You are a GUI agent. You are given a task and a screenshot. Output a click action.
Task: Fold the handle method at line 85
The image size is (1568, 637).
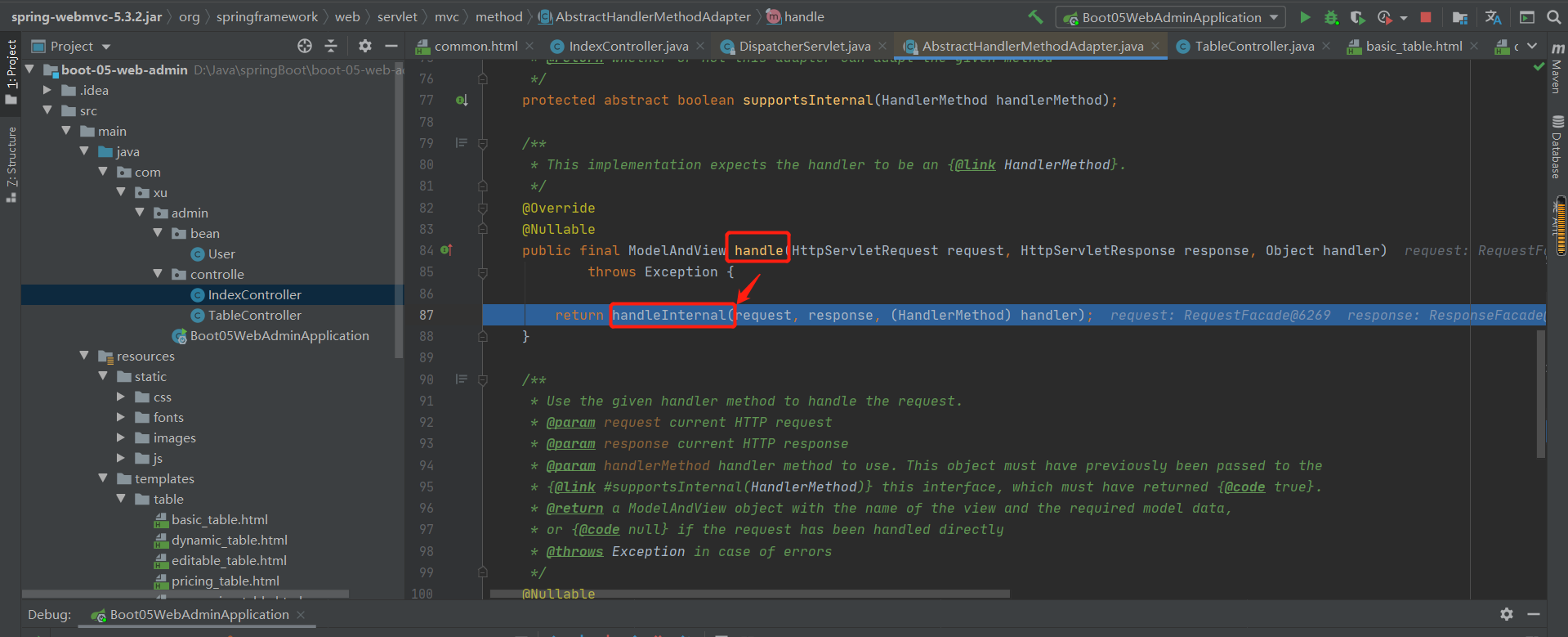tap(483, 272)
